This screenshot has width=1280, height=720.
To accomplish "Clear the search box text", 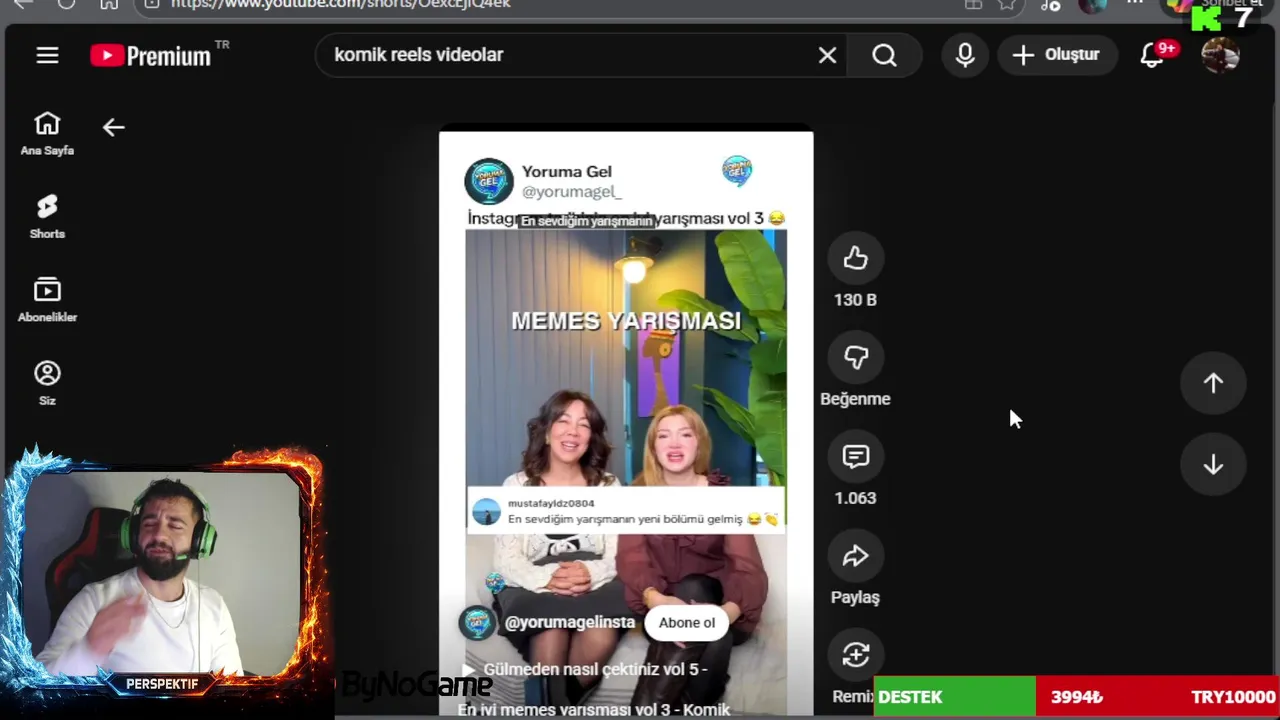I will coord(827,55).
